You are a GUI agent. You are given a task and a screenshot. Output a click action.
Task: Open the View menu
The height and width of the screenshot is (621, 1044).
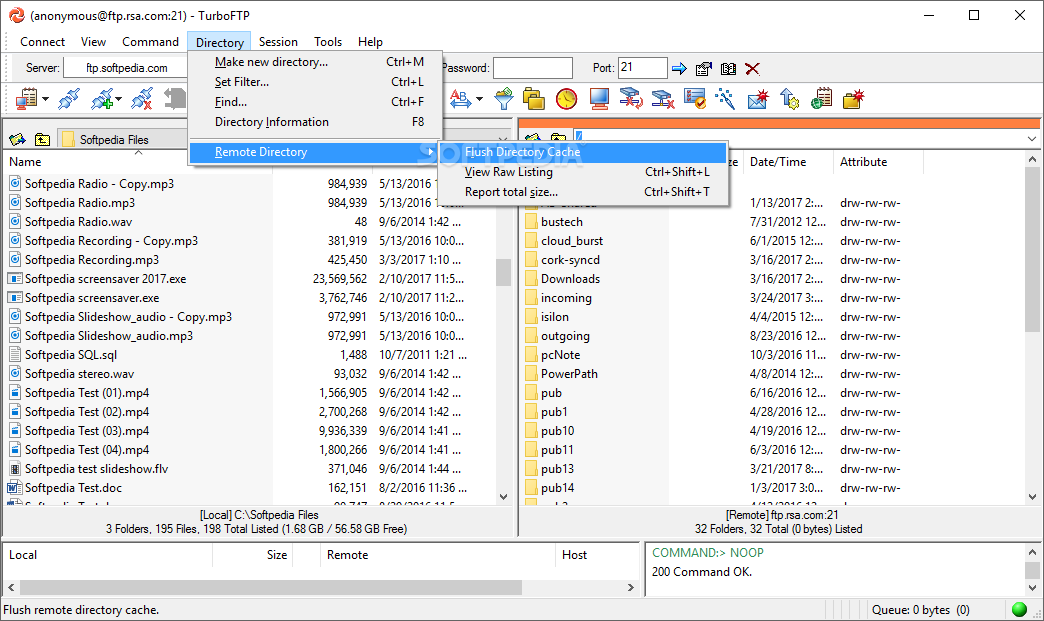[x=93, y=41]
